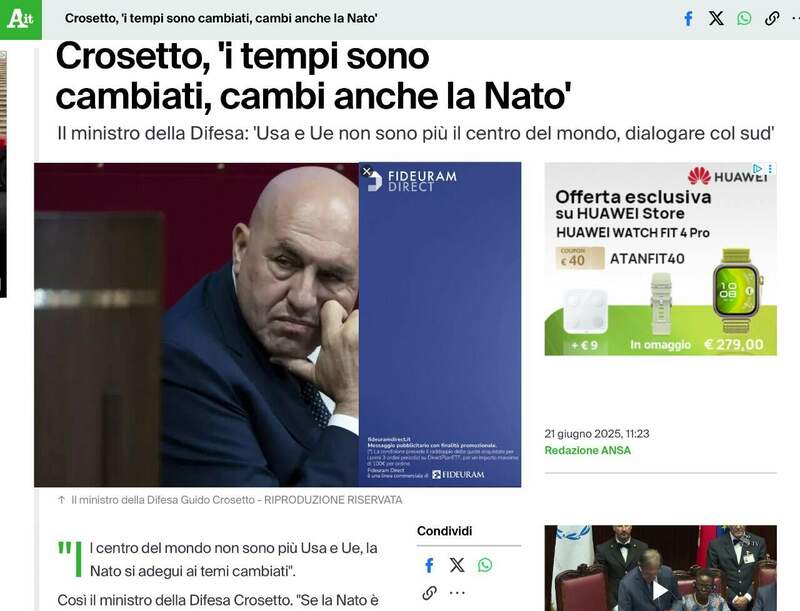This screenshot has height=611, width=800.
Task: Click the ANSA.it logo in header
Action: (20, 19)
